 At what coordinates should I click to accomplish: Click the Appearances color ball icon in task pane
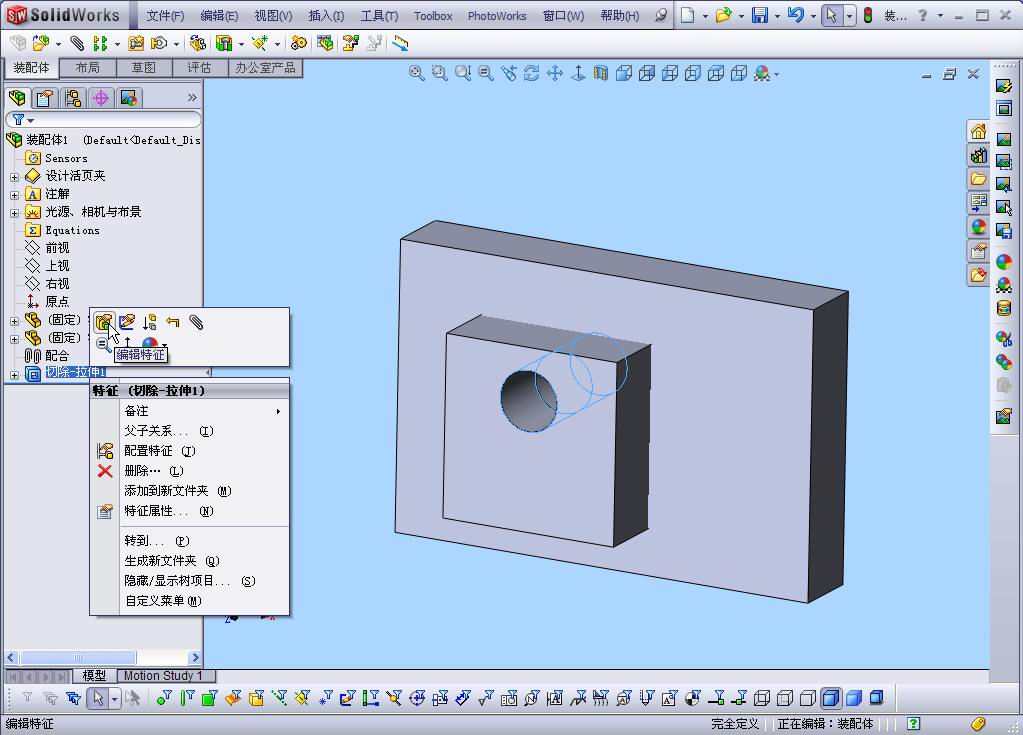point(978,227)
